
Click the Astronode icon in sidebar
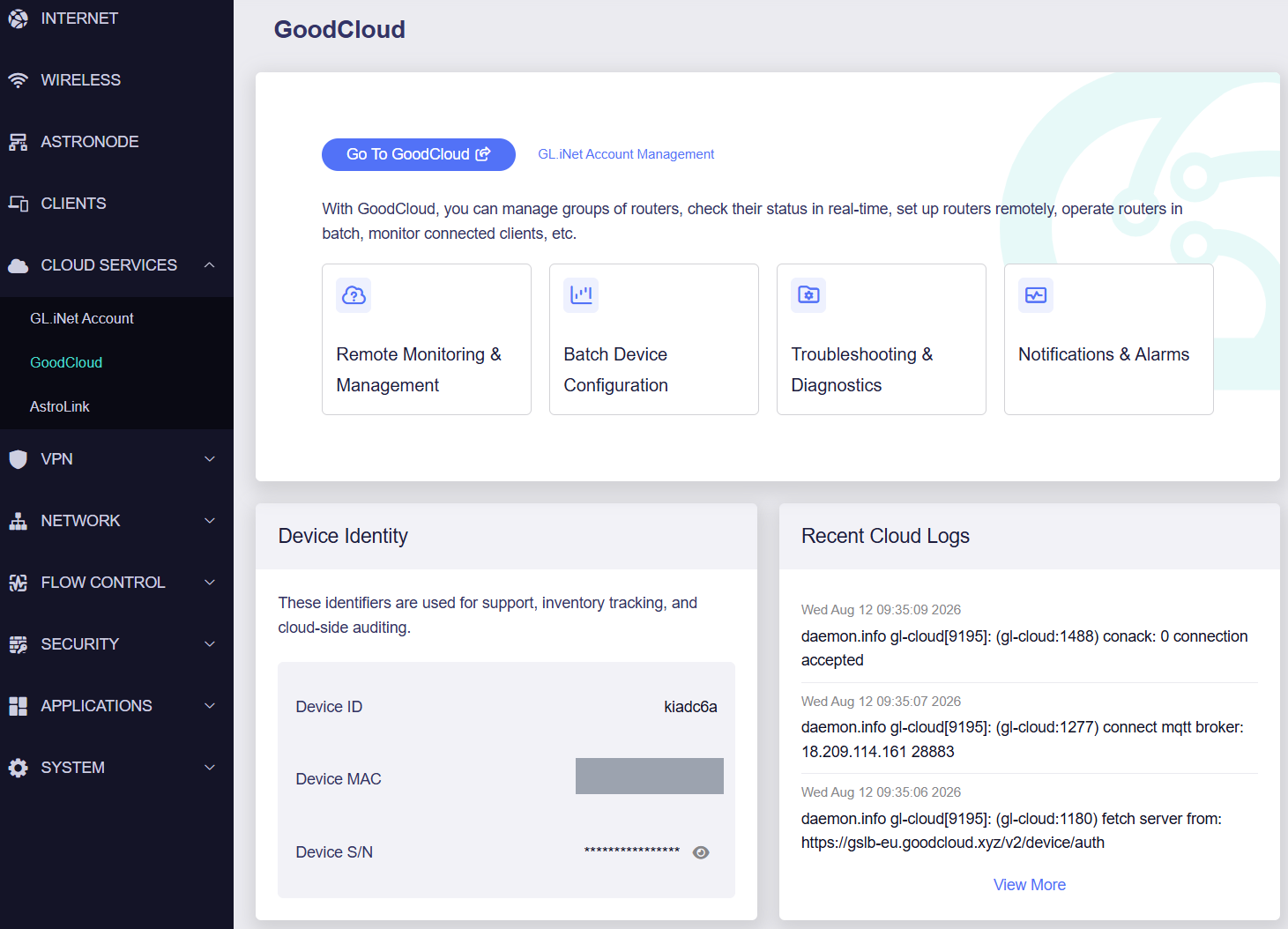[18, 142]
